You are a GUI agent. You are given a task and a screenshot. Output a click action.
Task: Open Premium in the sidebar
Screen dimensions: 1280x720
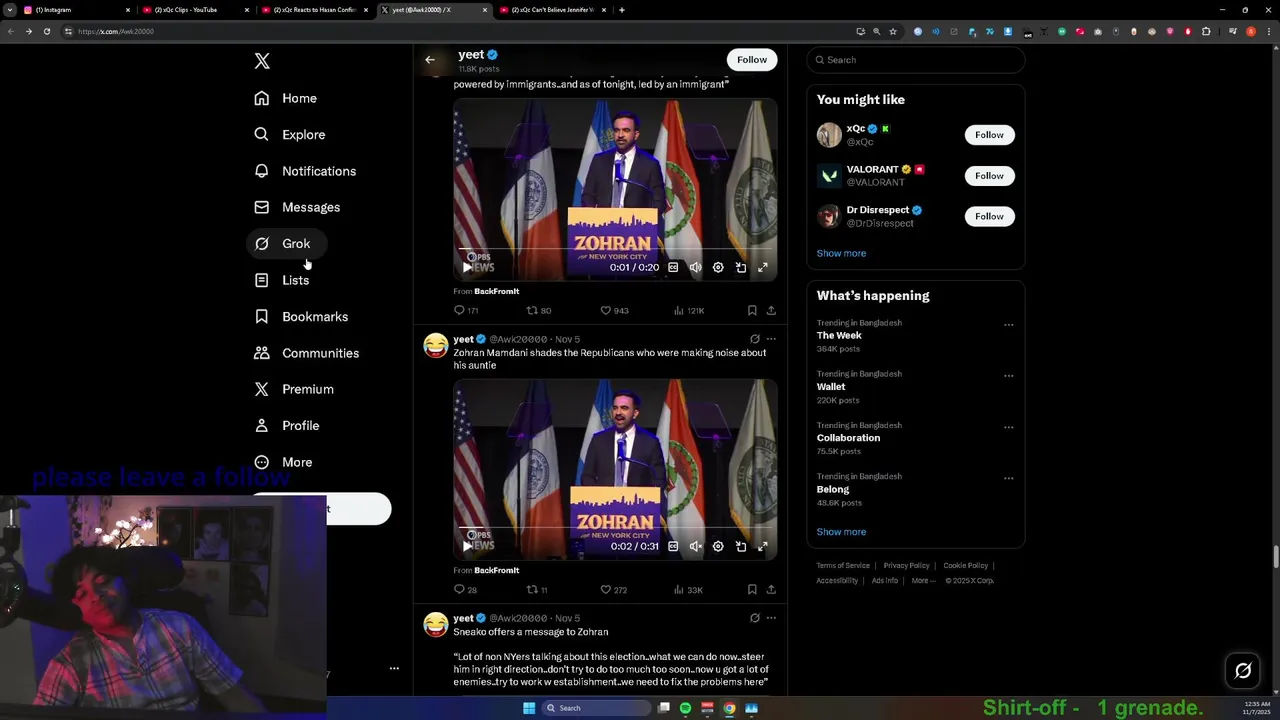coord(293,389)
